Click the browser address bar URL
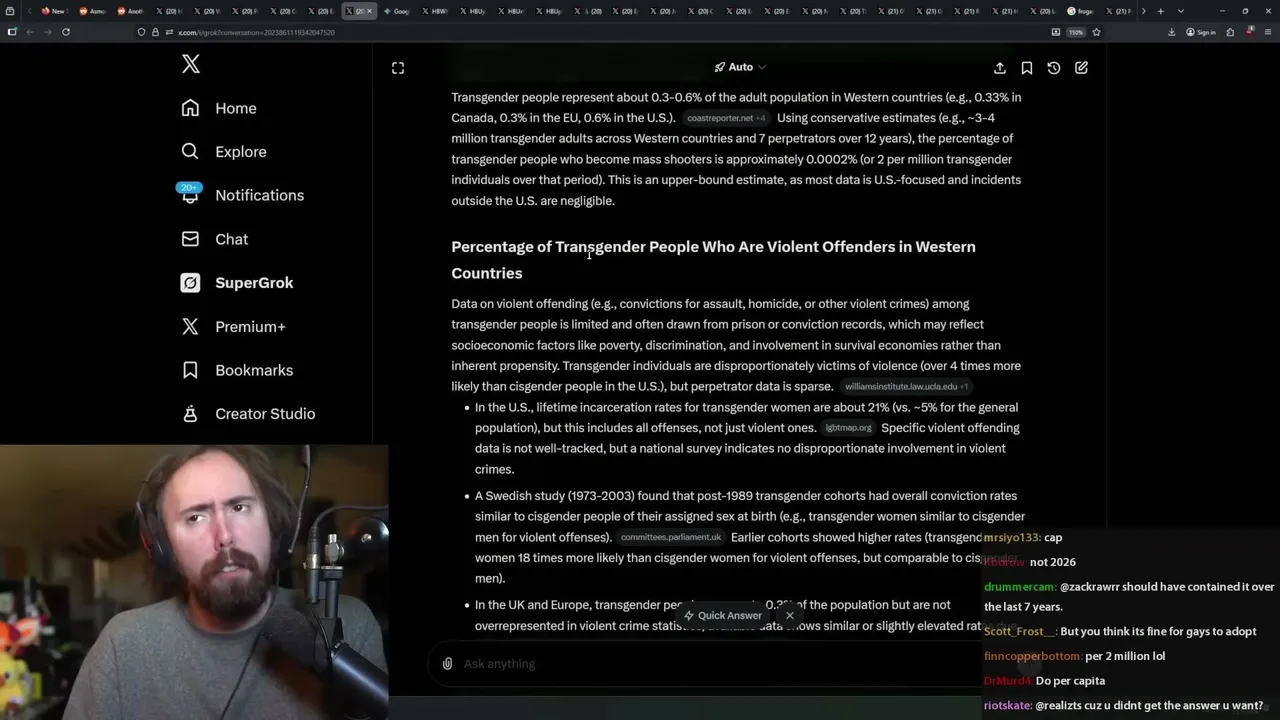 (x=256, y=32)
